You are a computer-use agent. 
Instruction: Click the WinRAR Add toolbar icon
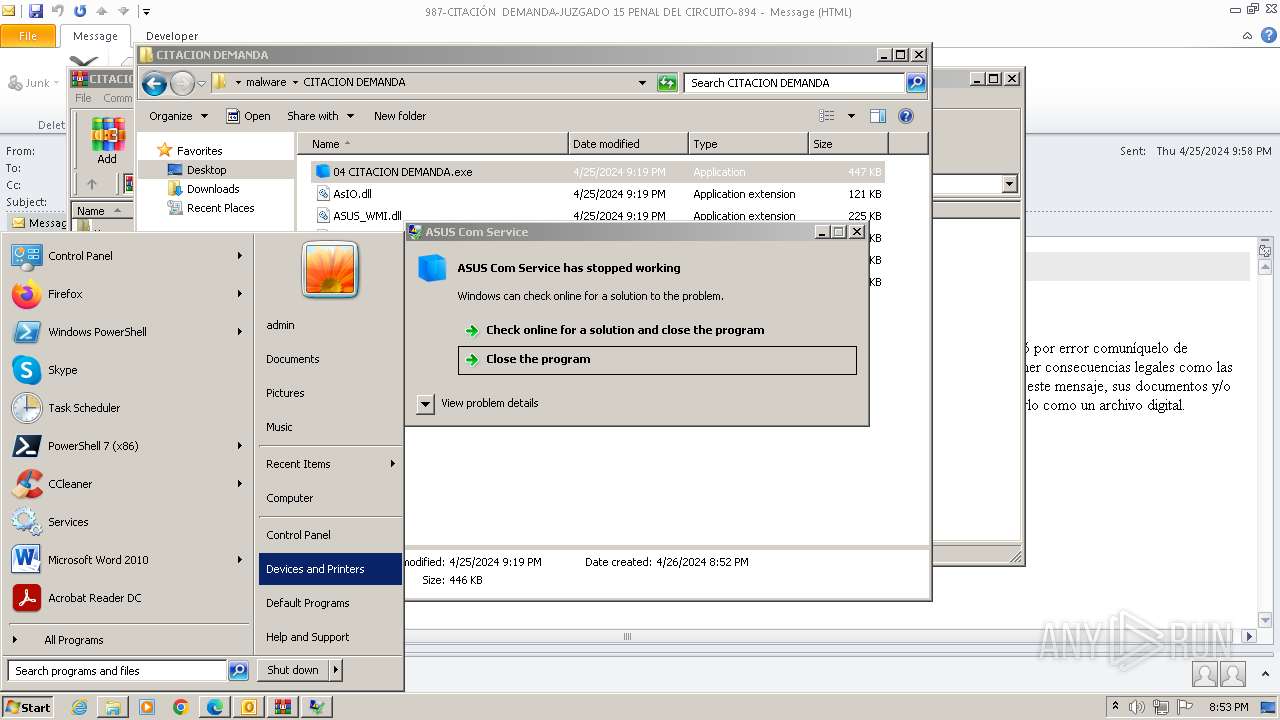coord(107,141)
